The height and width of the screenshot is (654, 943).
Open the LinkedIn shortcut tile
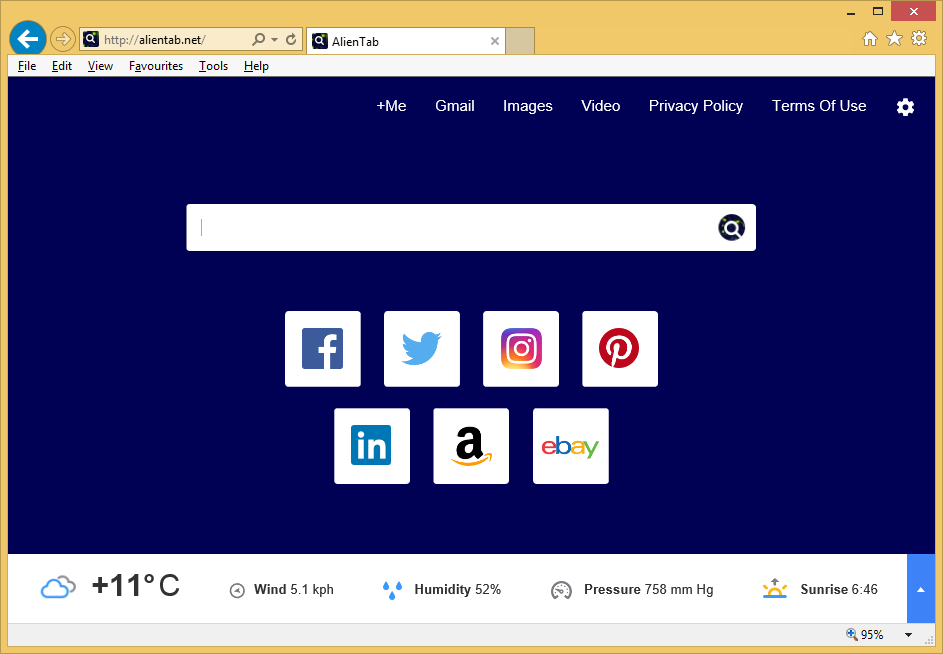[x=372, y=446]
